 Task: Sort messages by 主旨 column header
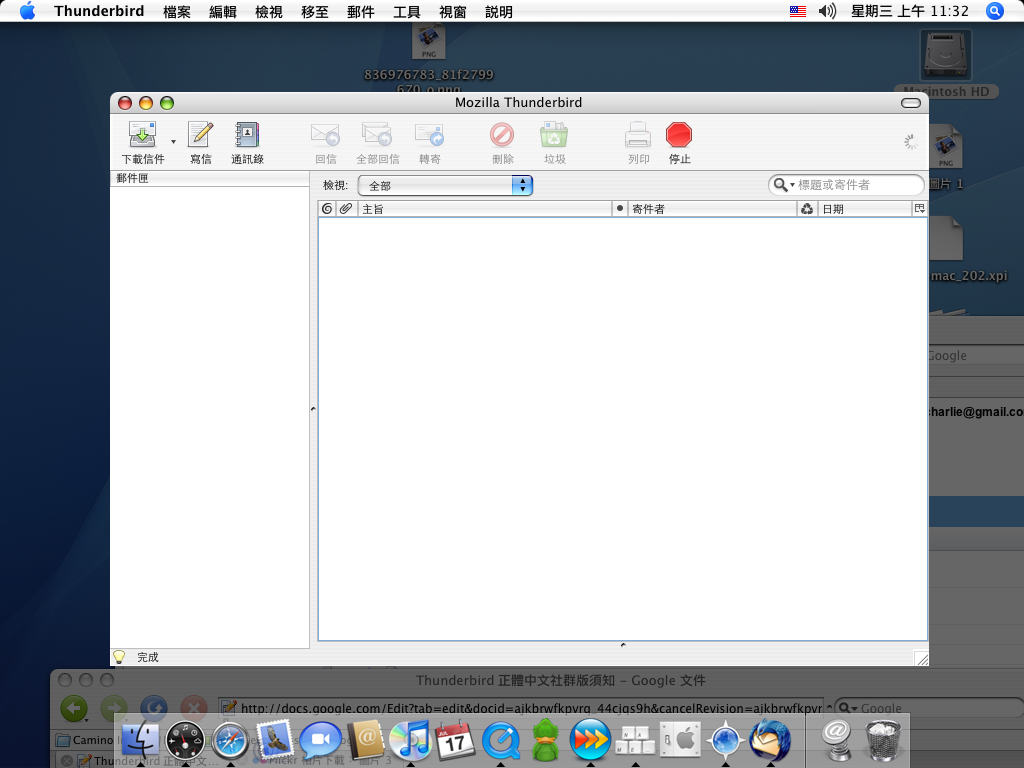point(485,209)
